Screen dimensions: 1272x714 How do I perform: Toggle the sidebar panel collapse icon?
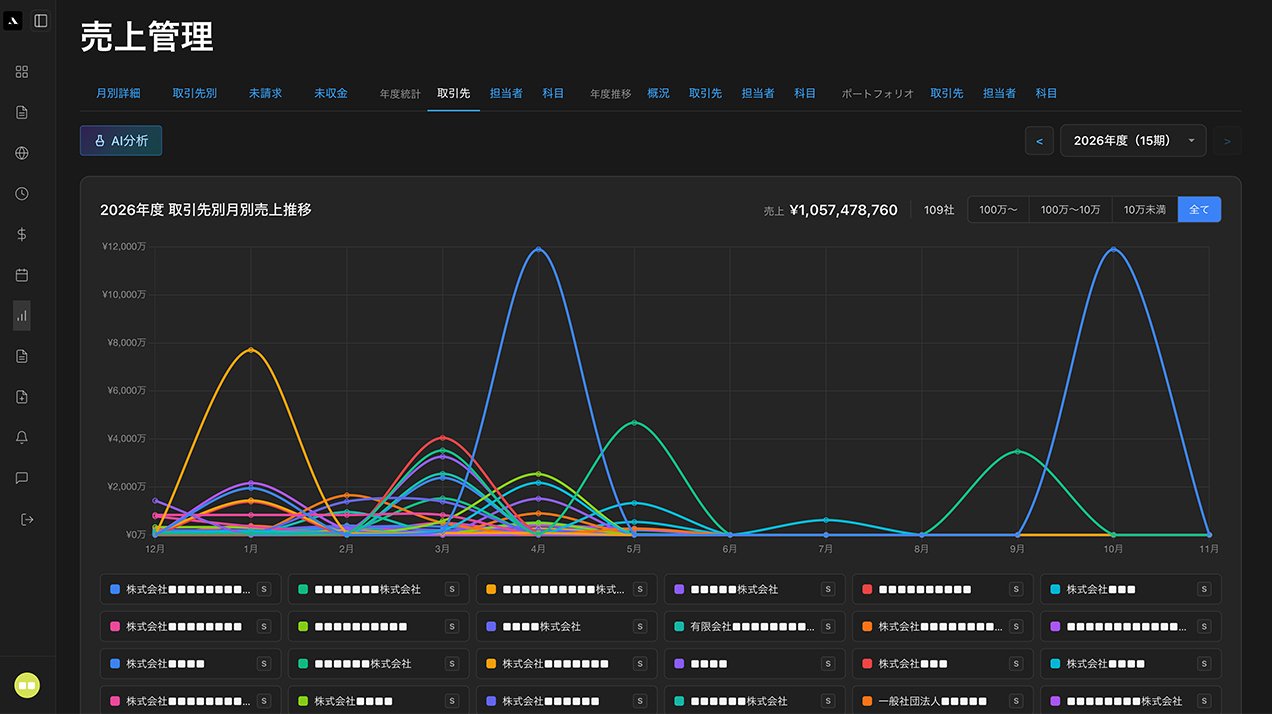tap(41, 20)
